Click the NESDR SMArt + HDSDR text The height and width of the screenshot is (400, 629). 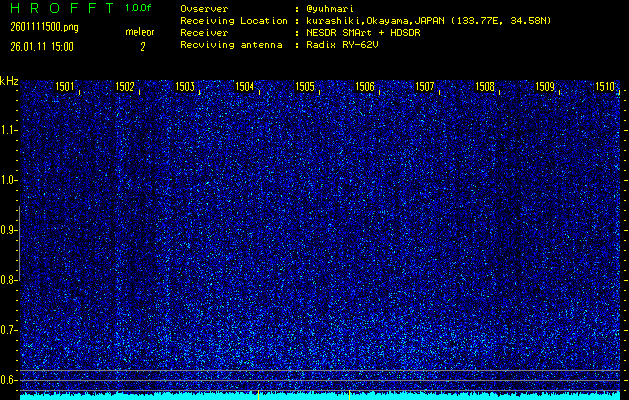coord(363,33)
